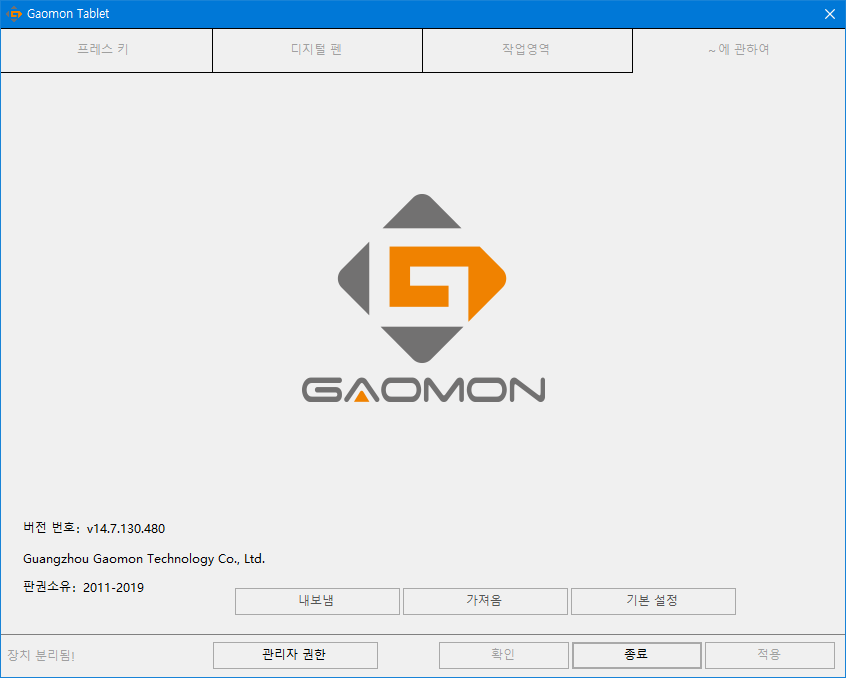Click the 내보냄 export button
The image size is (846, 678).
(x=317, y=601)
